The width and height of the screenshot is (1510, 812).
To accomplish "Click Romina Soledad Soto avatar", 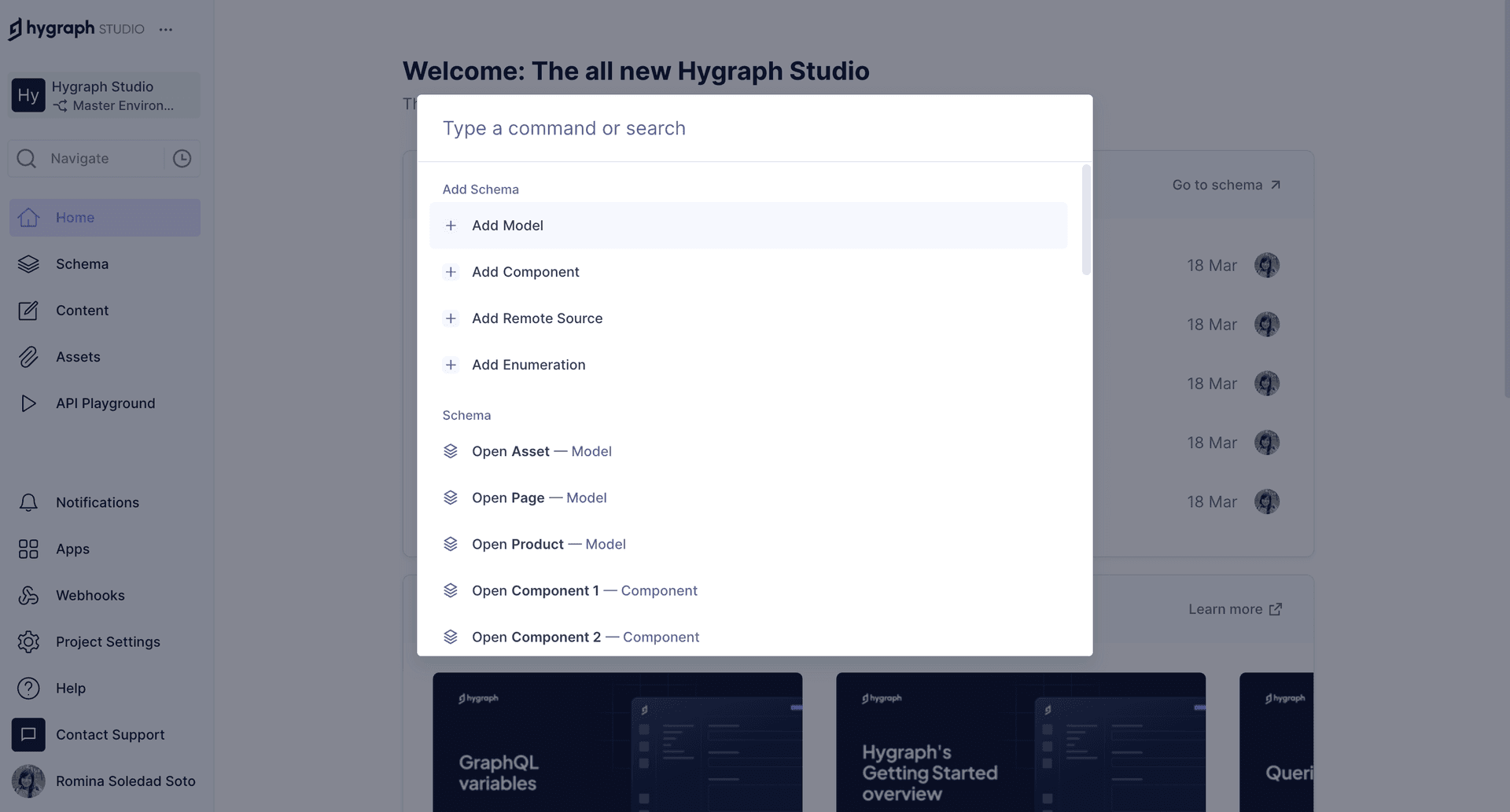I will (28, 781).
